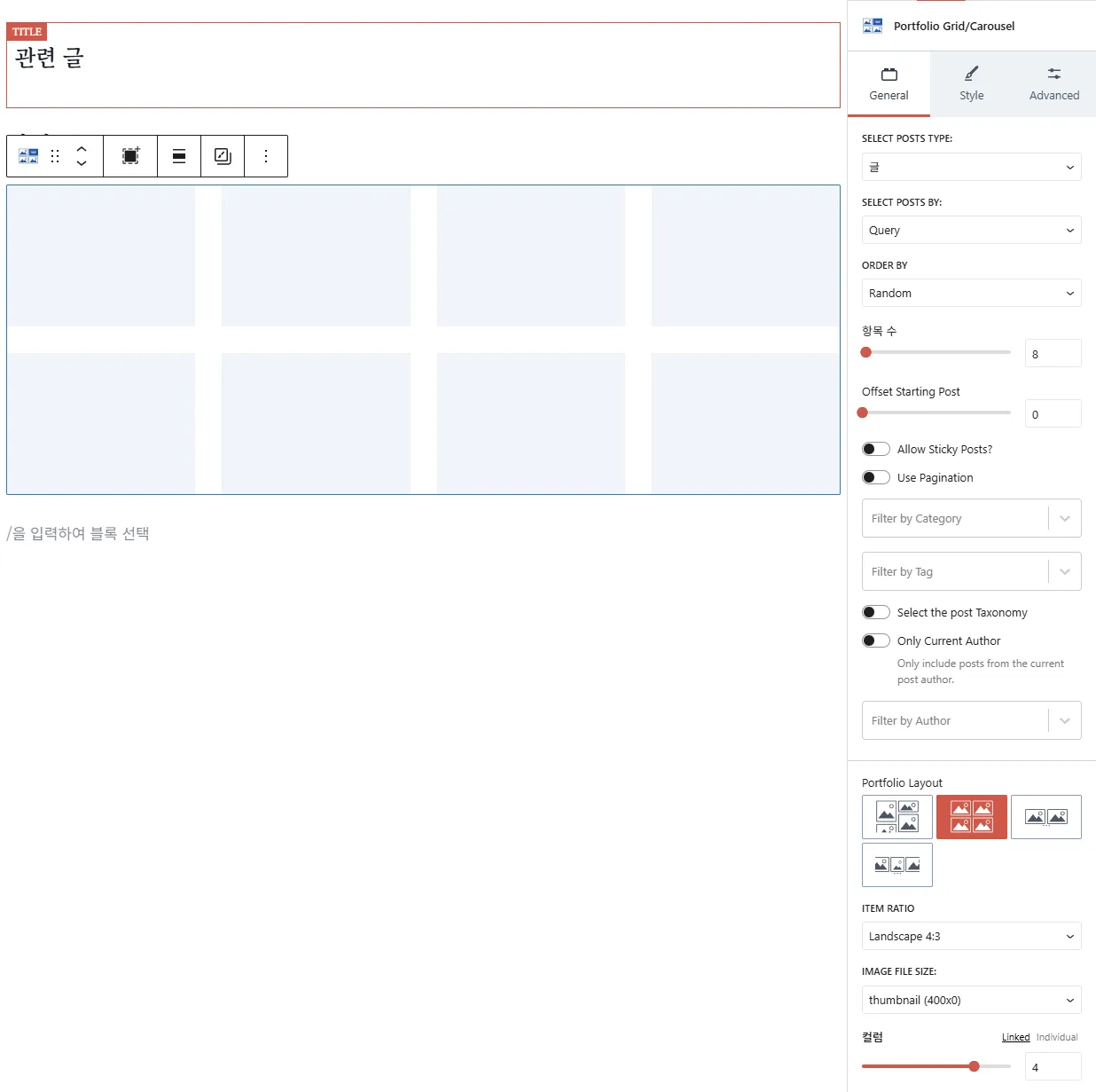Click the drag handle in block toolbar
The height and width of the screenshot is (1092, 1096).
55,156
